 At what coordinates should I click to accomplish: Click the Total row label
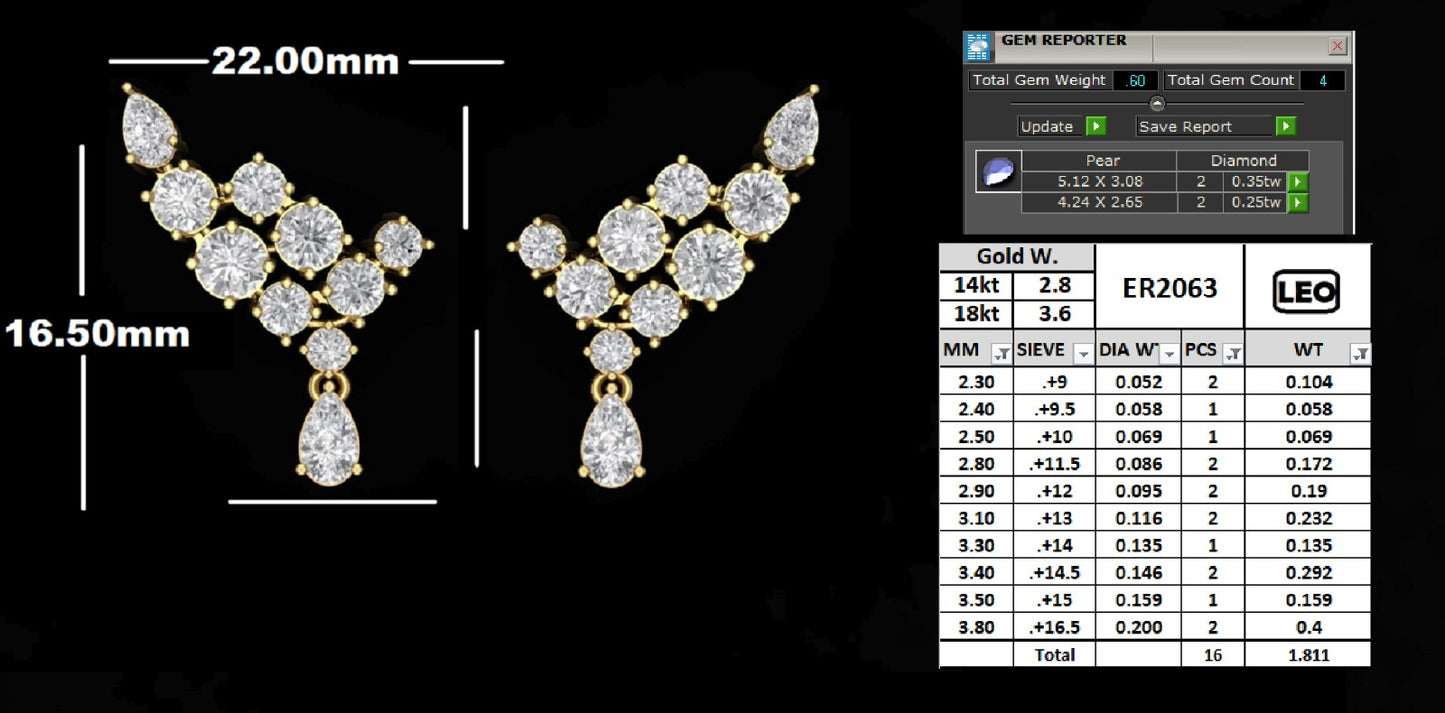coord(1055,654)
